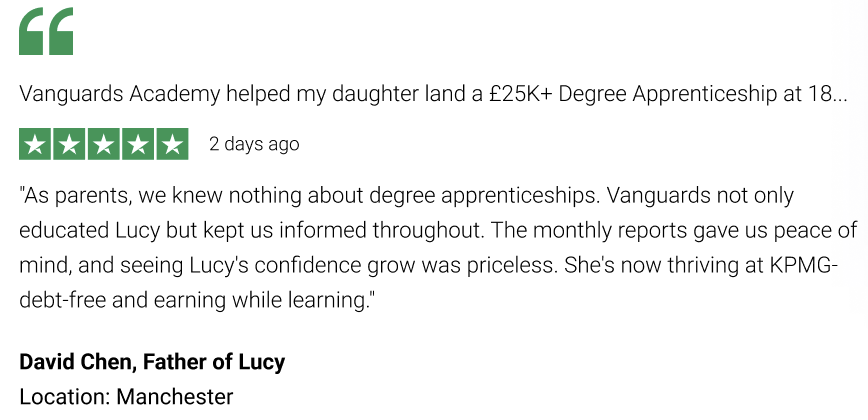Click the second green rating star
Image resolution: width=868 pixels, height=420 pixels.
(x=69, y=144)
